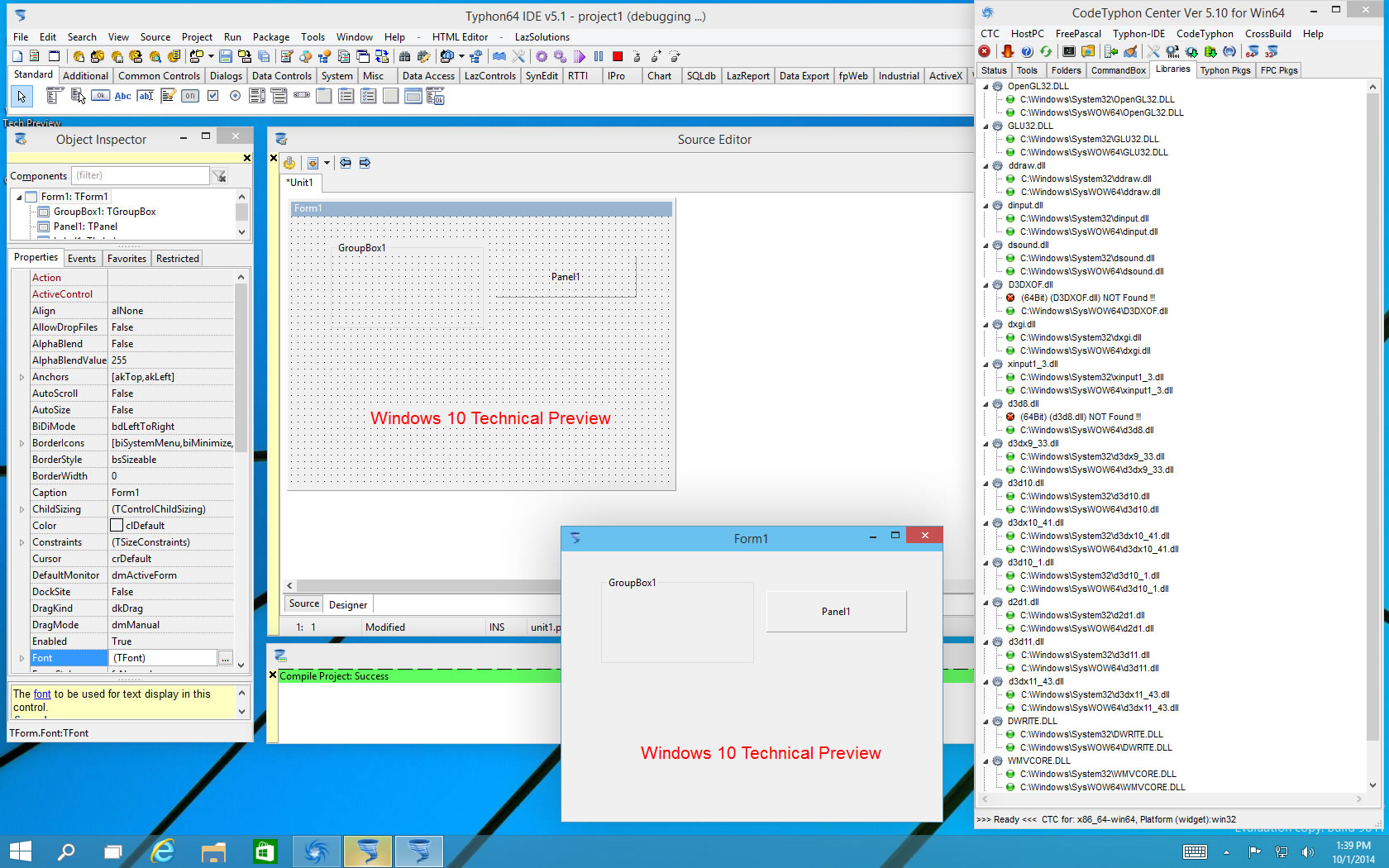Click the taskbar search icon
The height and width of the screenshot is (868, 1389).
click(x=65, y=851)
